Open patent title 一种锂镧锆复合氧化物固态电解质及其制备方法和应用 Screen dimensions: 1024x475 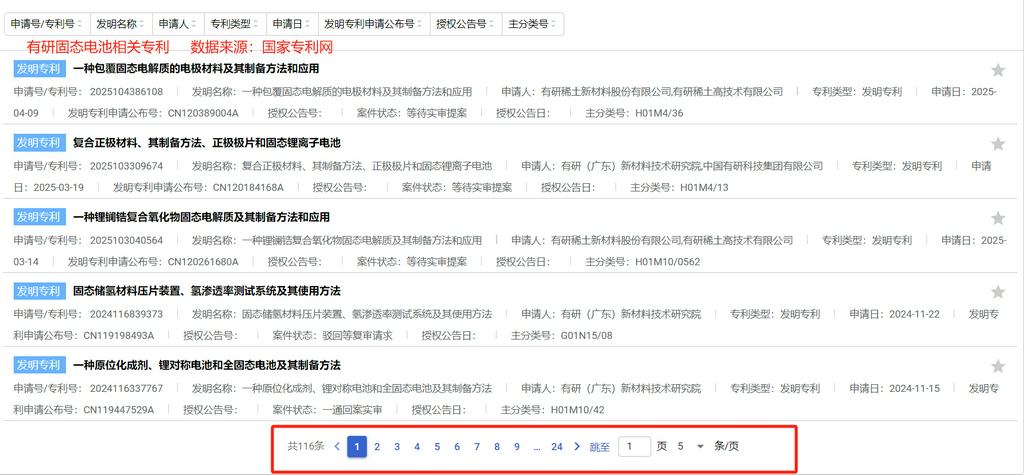click(201, 217)
